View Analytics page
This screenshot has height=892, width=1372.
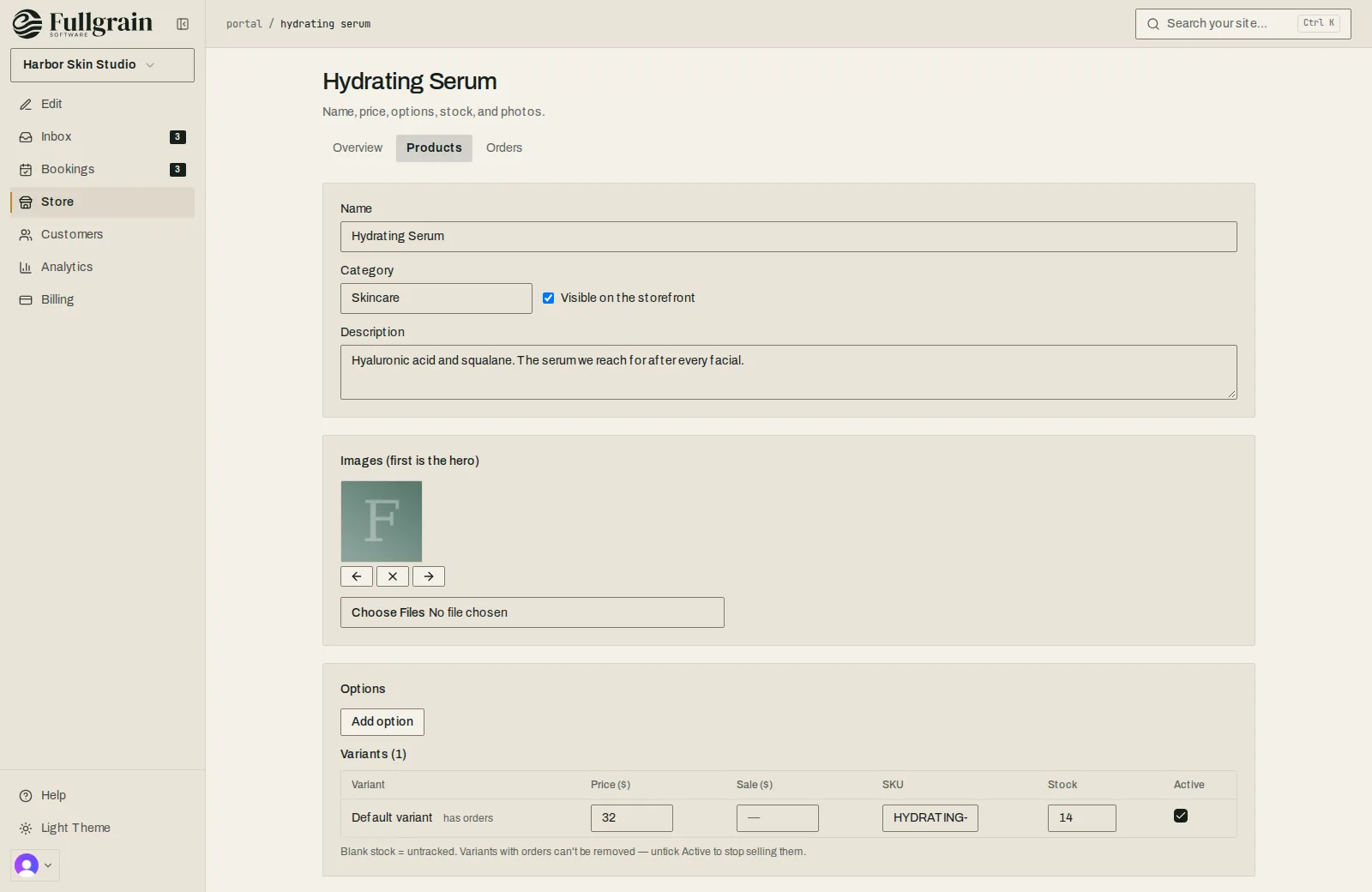102,267
